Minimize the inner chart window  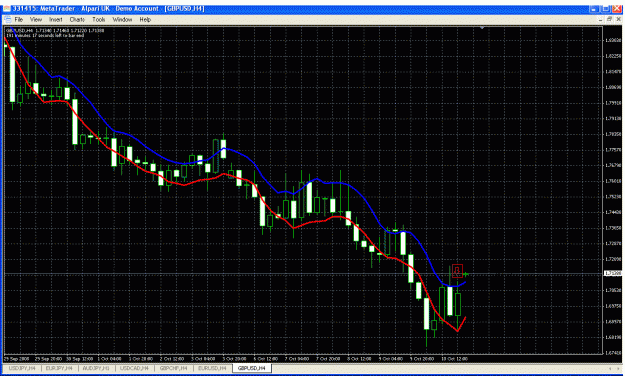tap(601, 19)
